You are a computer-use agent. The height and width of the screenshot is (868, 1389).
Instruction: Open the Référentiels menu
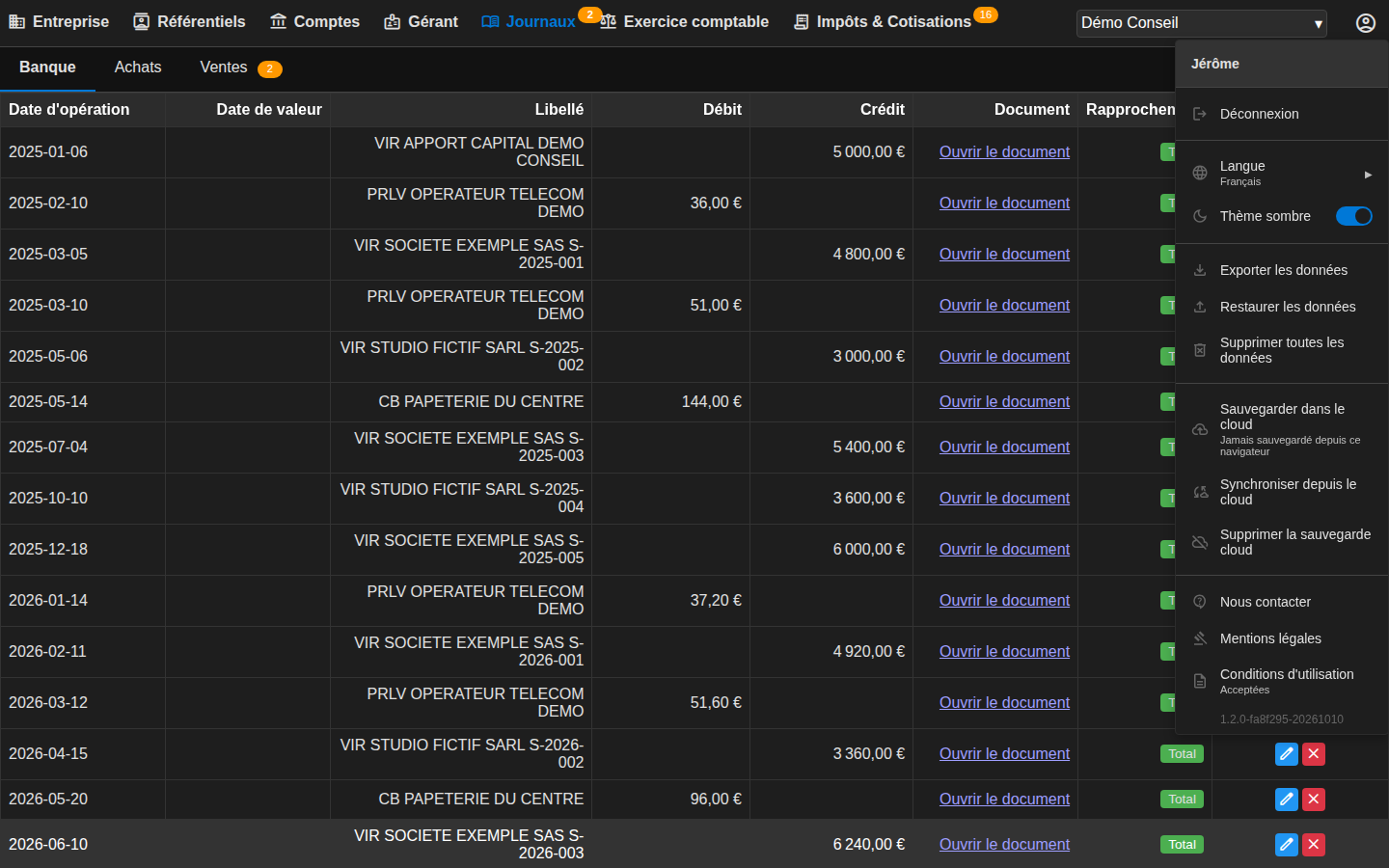pos(189,21)
